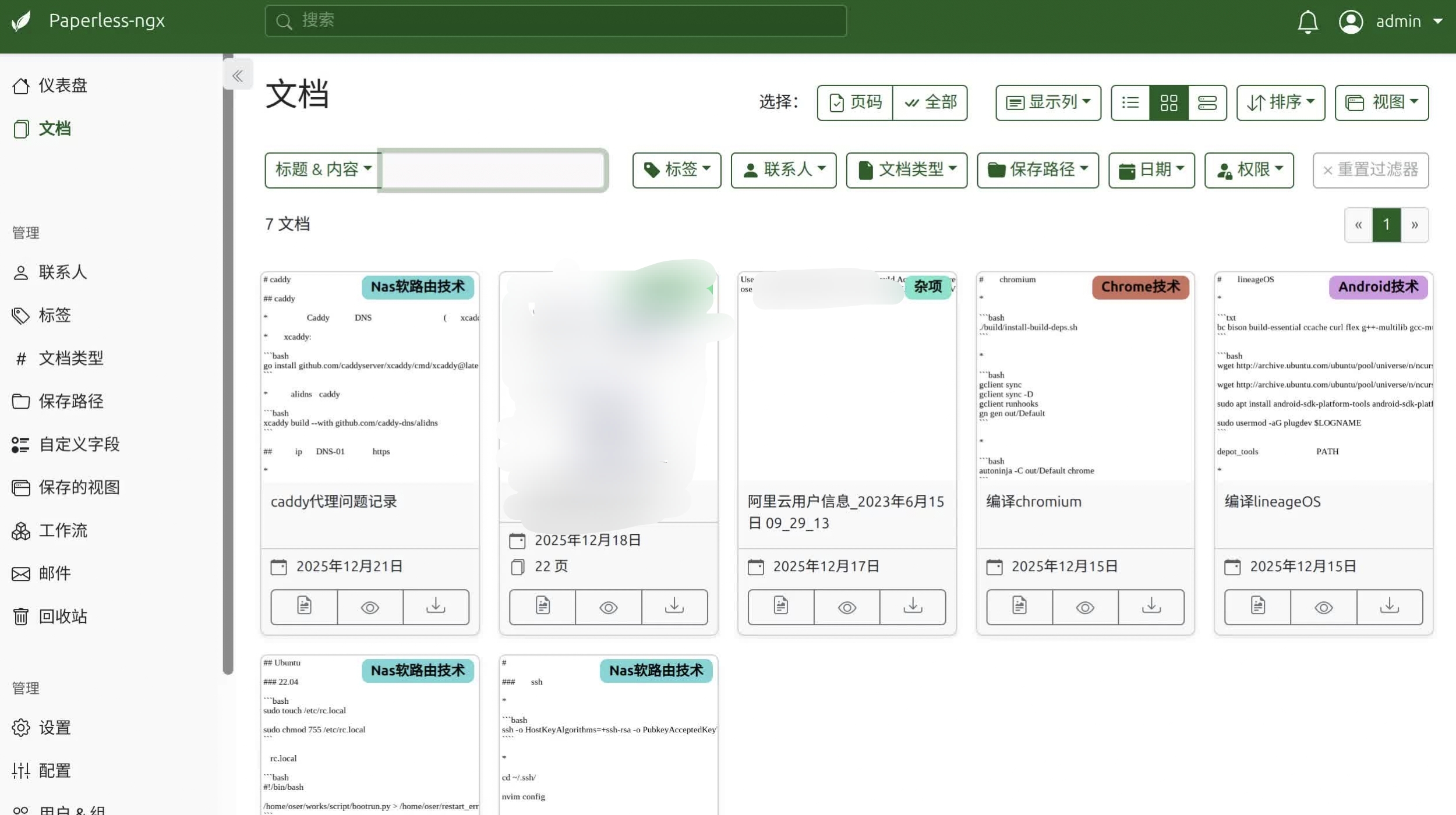Open the edit icon on the 编译lineageOS card
The width and height of the screenshot is (1456, 815).
[1257, 607]
